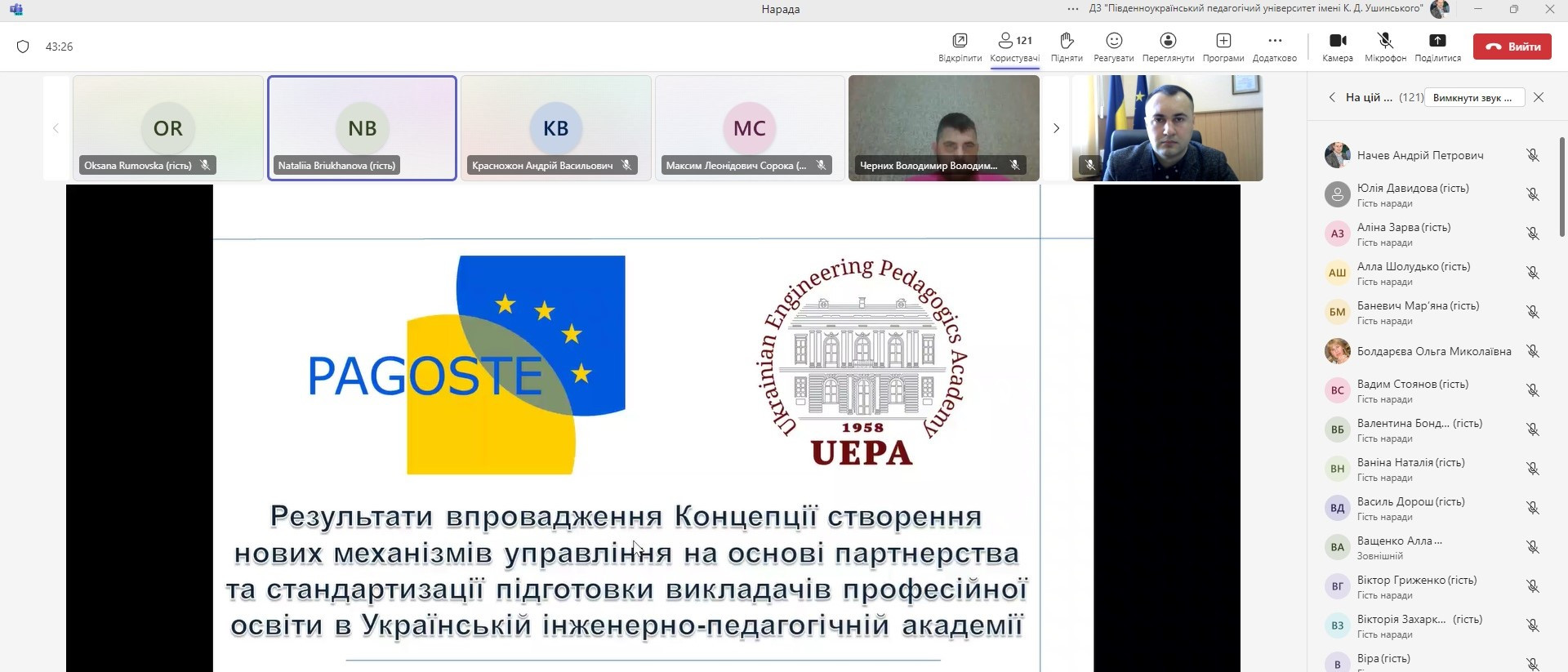Click mic icon for Аліна Зарва
The image size is (1568, 672).
coord(1533,234)
